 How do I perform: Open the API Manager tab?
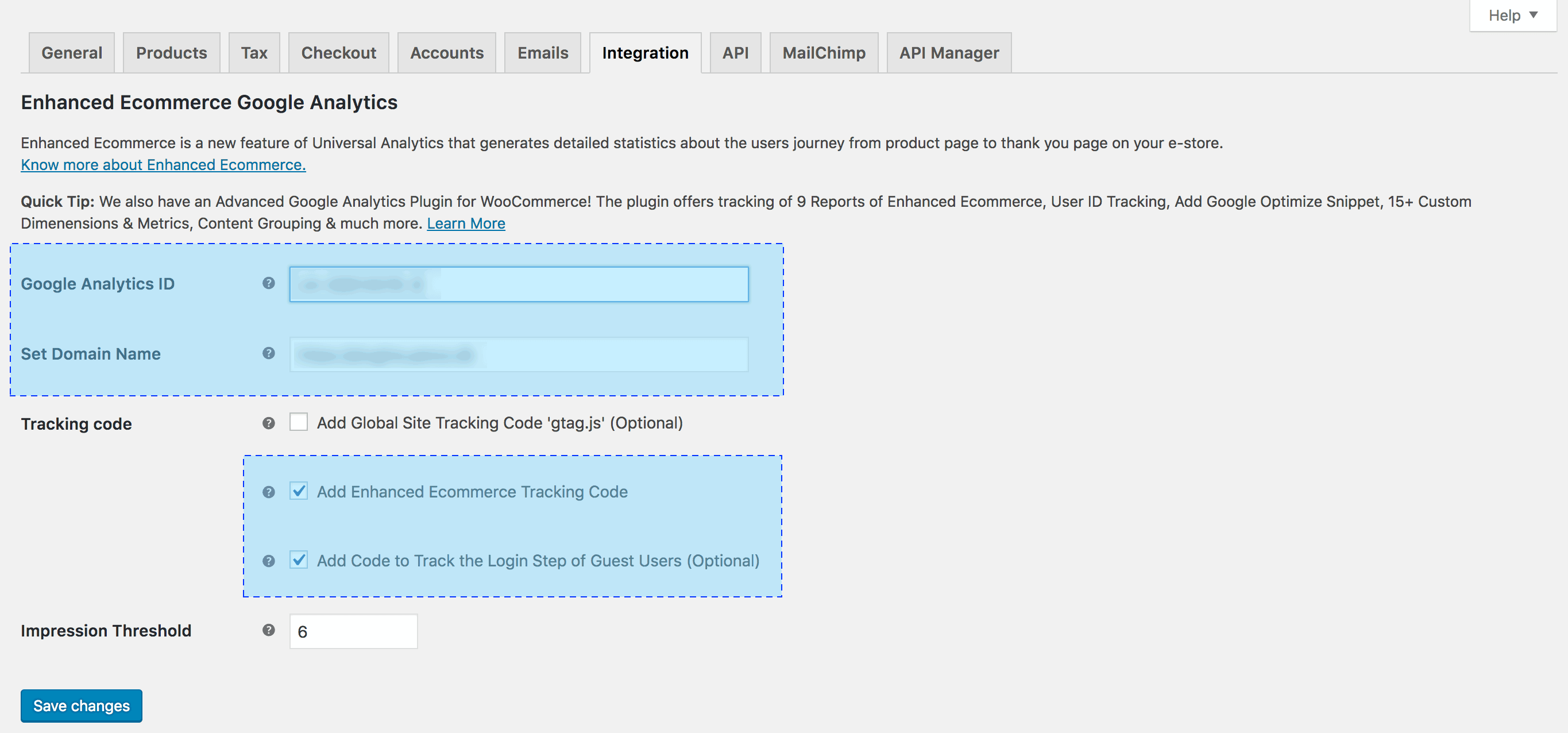click(x=949, y=53)
